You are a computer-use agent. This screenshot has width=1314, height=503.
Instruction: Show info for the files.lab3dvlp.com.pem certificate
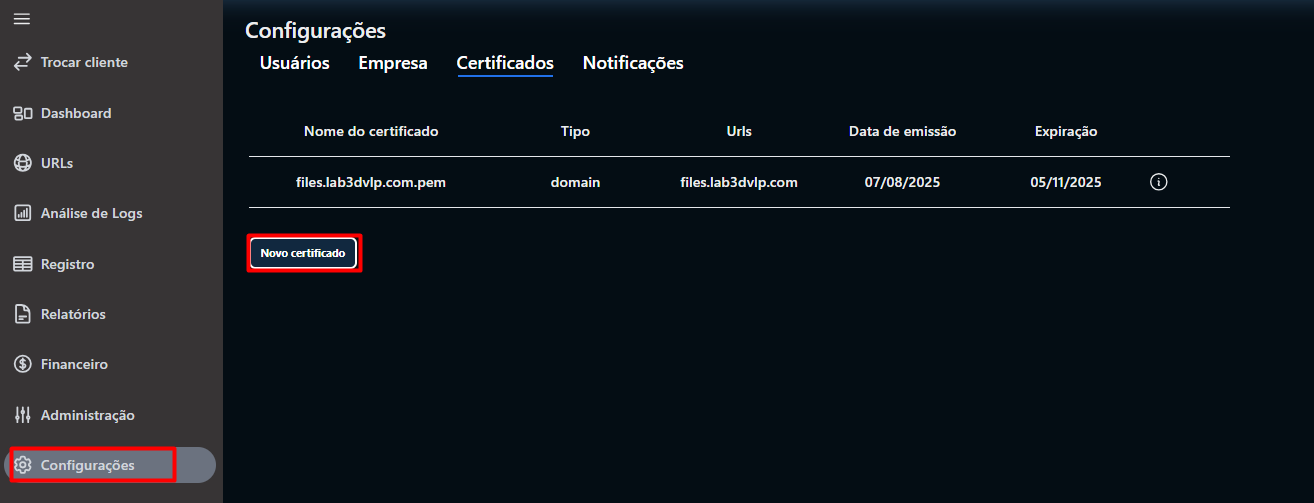tap(1159, 182)
